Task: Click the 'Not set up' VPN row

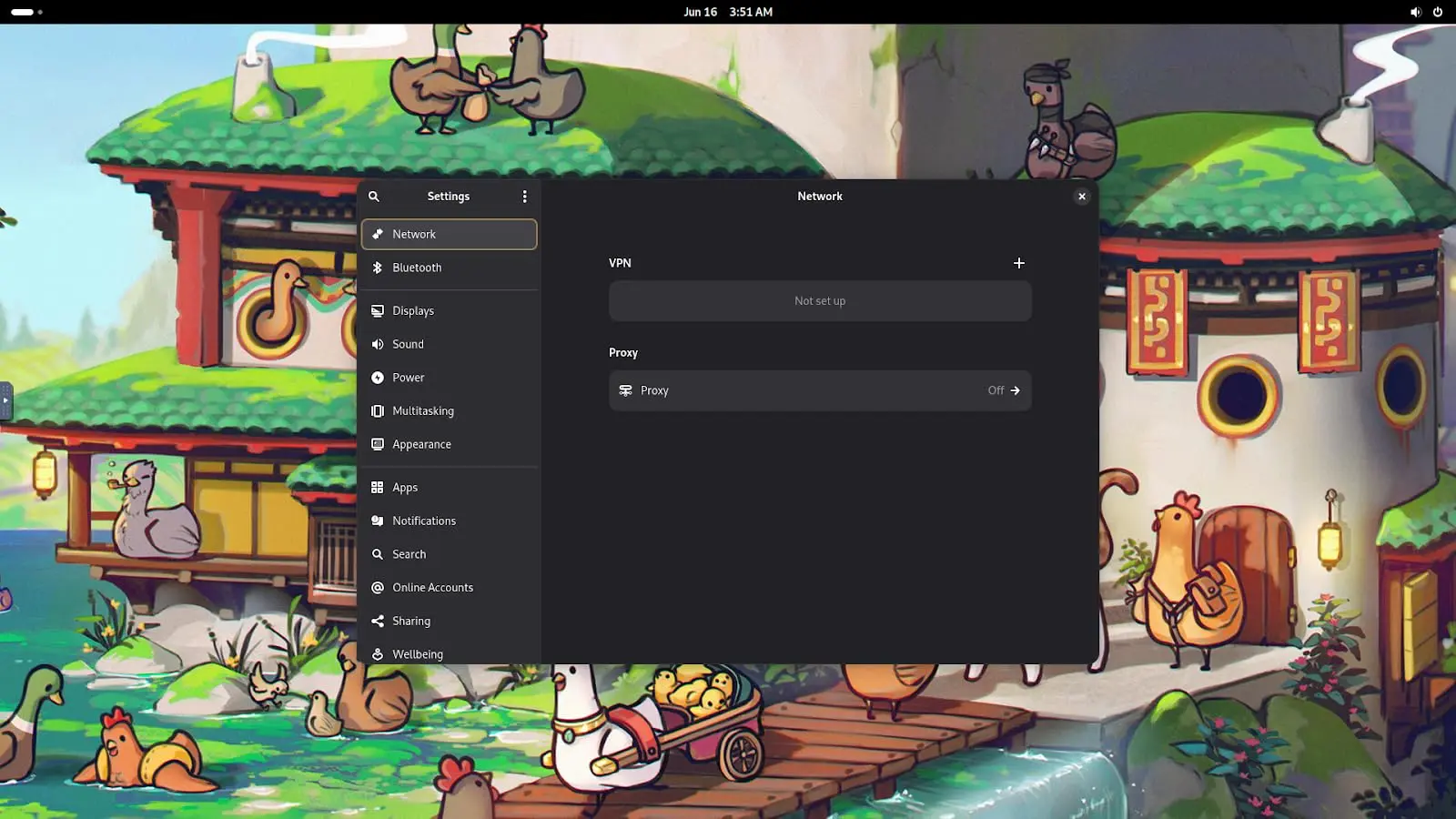Action: point(820,301)
